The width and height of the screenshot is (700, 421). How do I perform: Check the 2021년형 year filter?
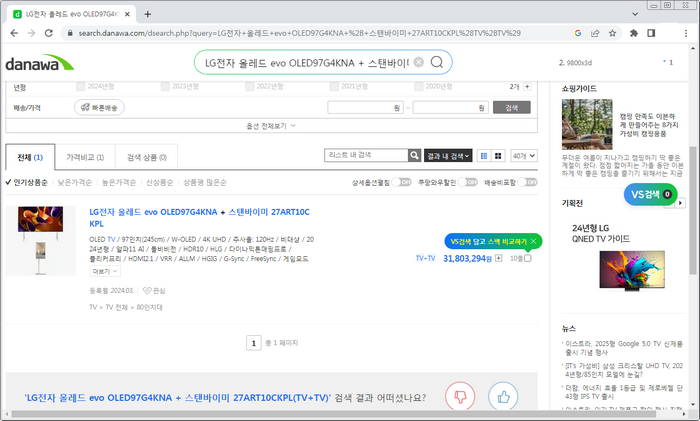[x=334, y=86]
